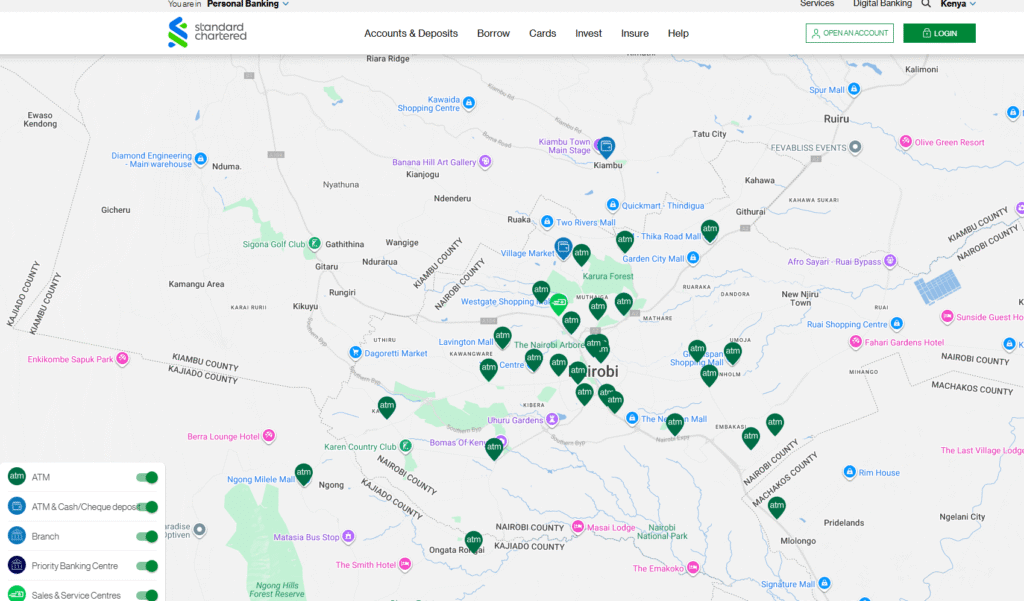Click the Olive Green Resort hotel pin
The width and height of the screenshot is (1024, 601).
tap(906, 142)
